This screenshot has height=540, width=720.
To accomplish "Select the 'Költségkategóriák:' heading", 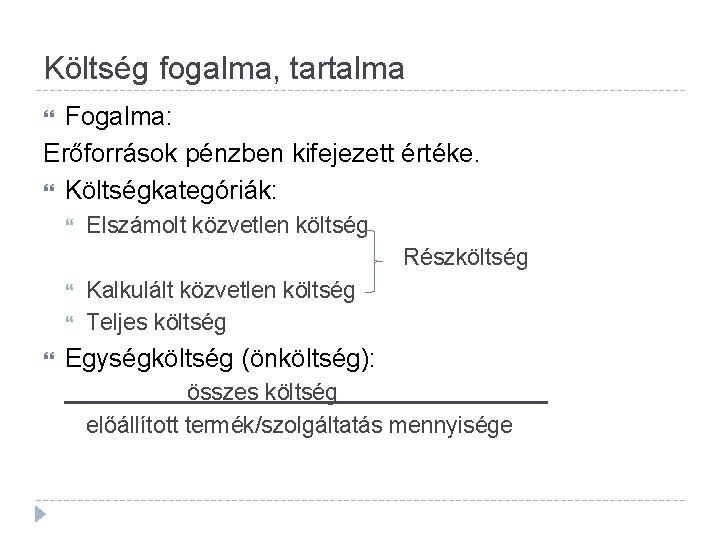I will (x=171, y=191).
